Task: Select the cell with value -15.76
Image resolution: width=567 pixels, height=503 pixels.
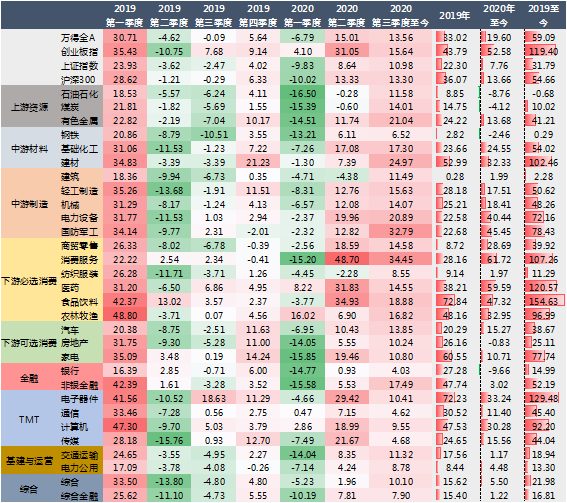Action: coord(169,440)
